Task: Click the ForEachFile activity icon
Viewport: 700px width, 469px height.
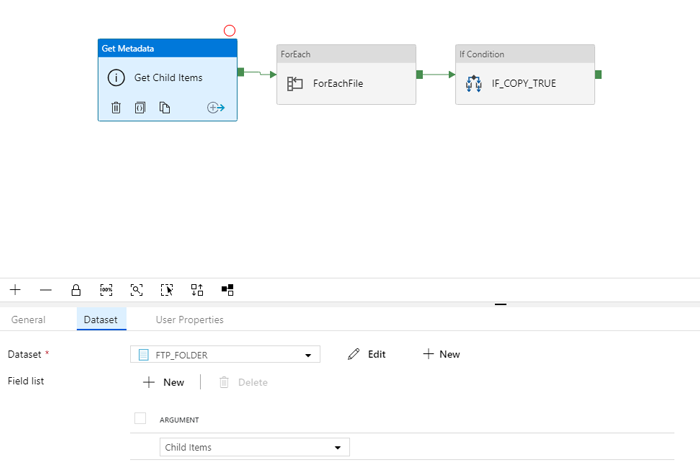Action: point(295,83)
